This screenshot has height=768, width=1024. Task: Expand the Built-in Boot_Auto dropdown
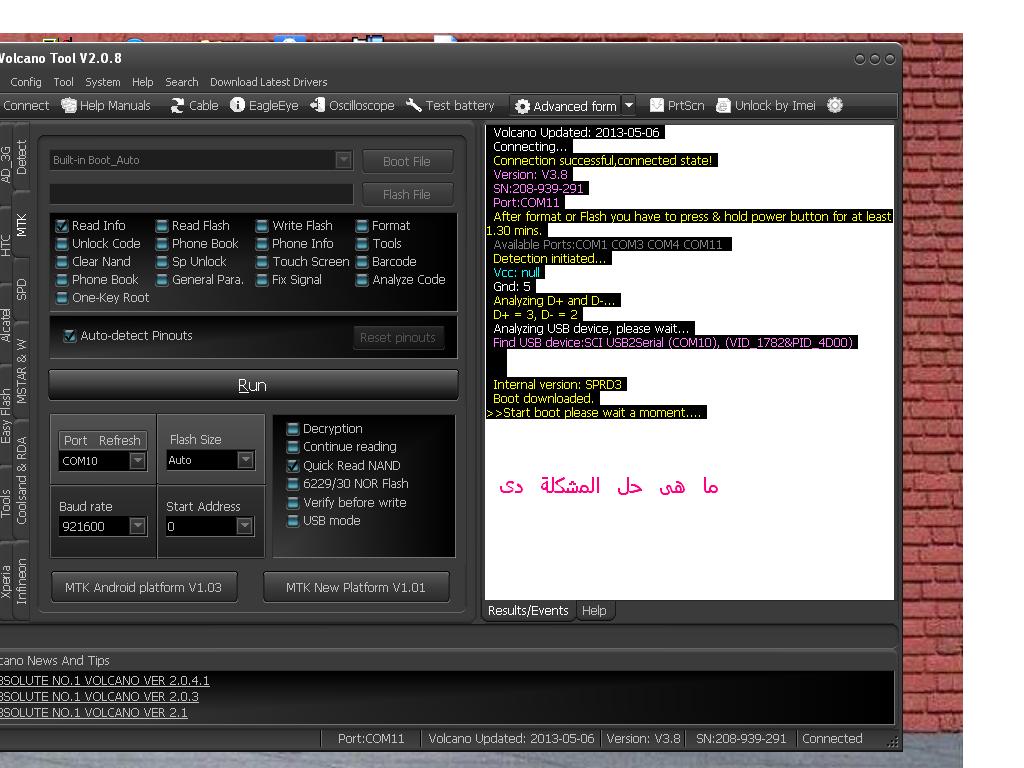click(x=344, y=160)
